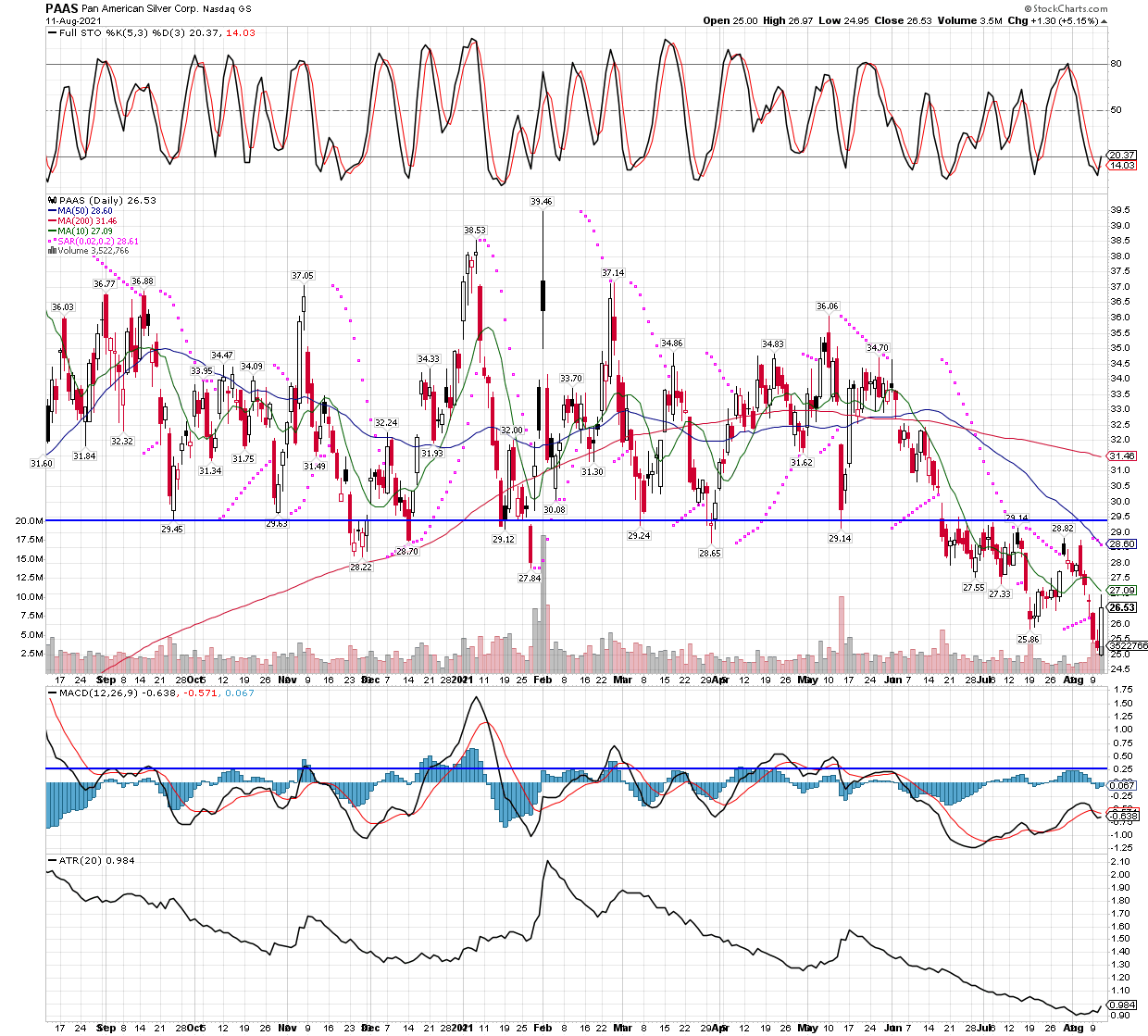This screenshot has height=1036, width=1148.
Task: Click the Nasdaq GS exchange label
Action: pyautogui.click(x=227, y=8)
